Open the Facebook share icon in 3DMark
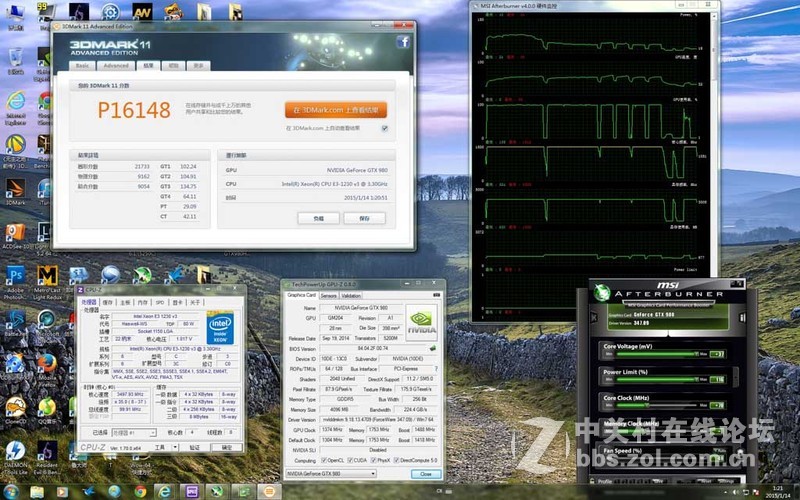The height and width of the screenshot is (500, 800). pyautogui.click(x=403, y=41)
